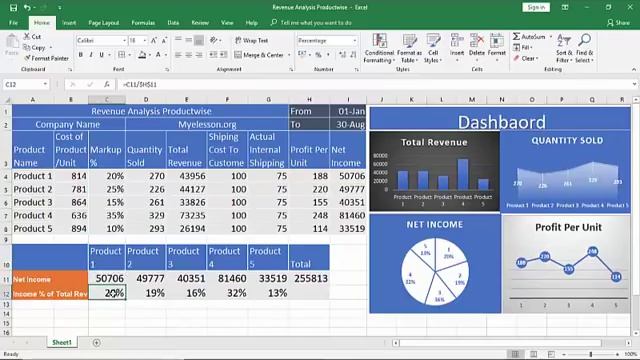Increase the cell indent
Image resolution: width=640 pixels, height=360 pixels.
click(224, 55)
